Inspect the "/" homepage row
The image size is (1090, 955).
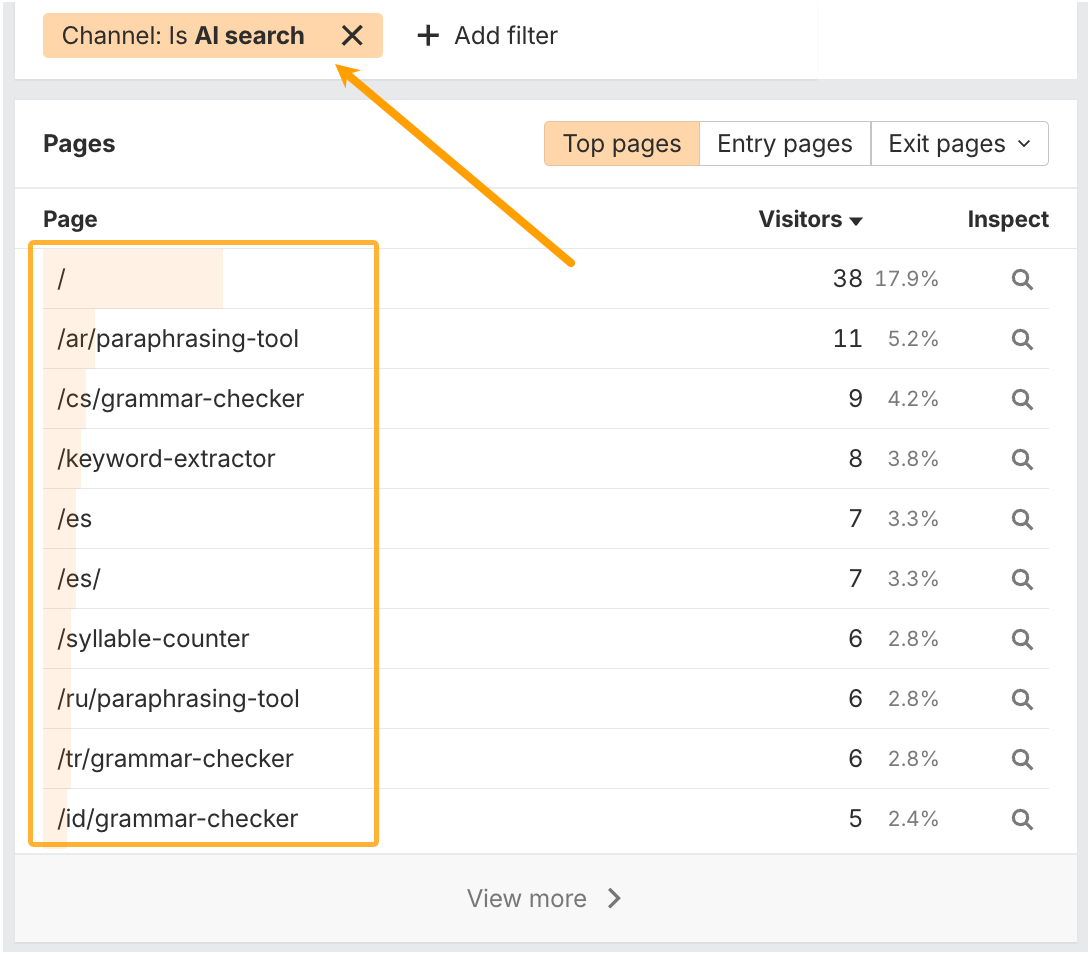[1021, 279]
